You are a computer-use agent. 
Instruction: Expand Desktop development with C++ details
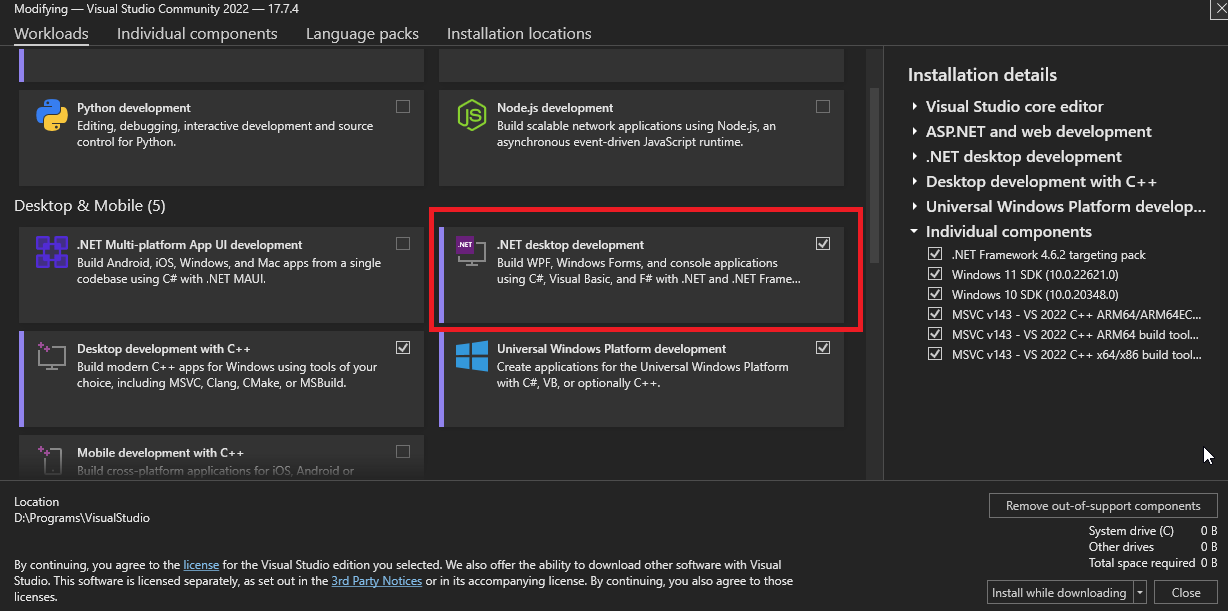click(x=914, y=181)
